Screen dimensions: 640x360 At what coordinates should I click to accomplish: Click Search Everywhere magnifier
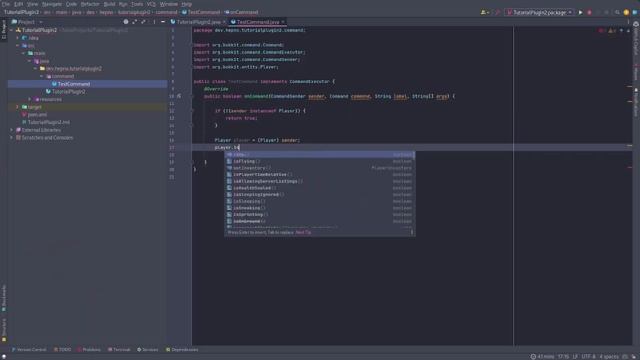(x=617, y=13)
